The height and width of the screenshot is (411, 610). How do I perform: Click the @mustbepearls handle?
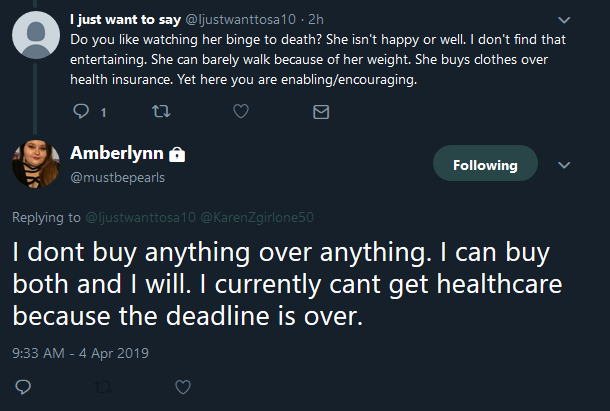point(117,177)
